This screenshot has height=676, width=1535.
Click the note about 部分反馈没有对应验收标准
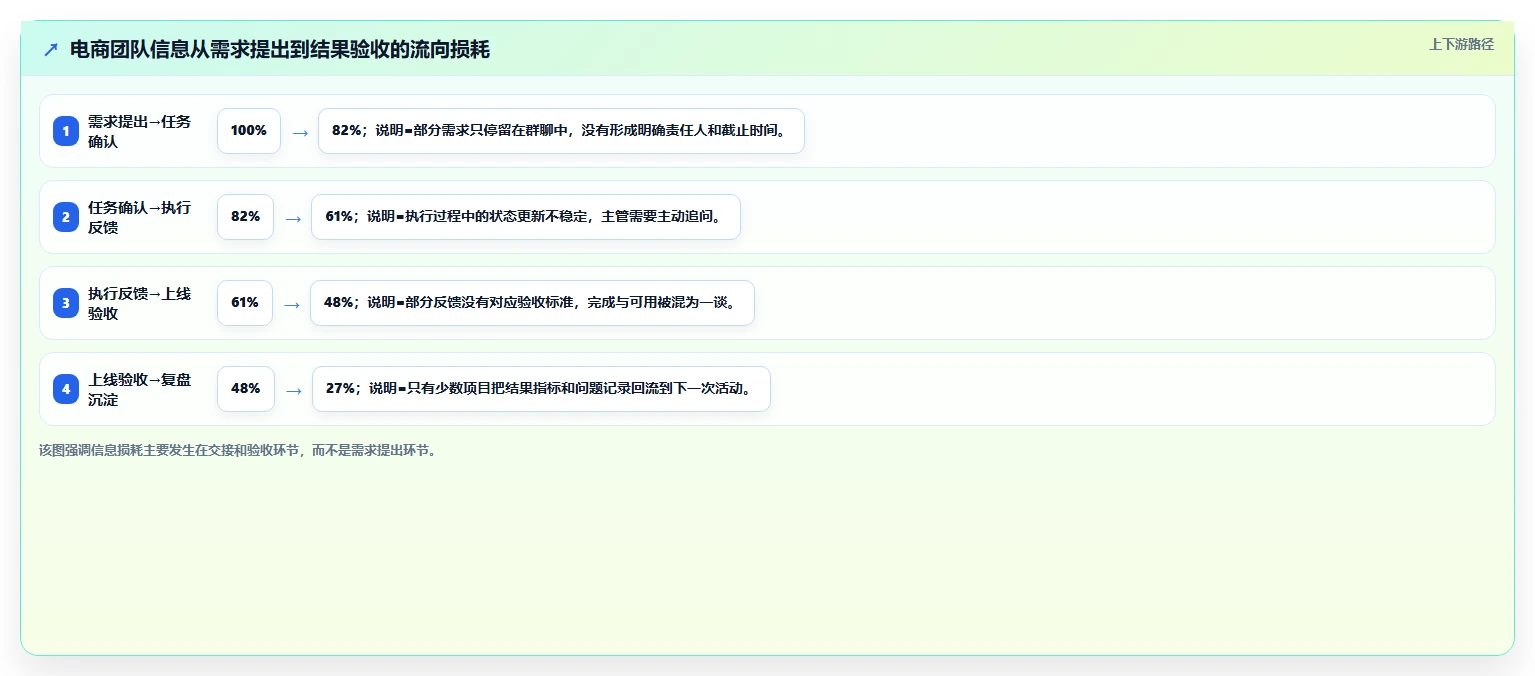coord(532,303)
